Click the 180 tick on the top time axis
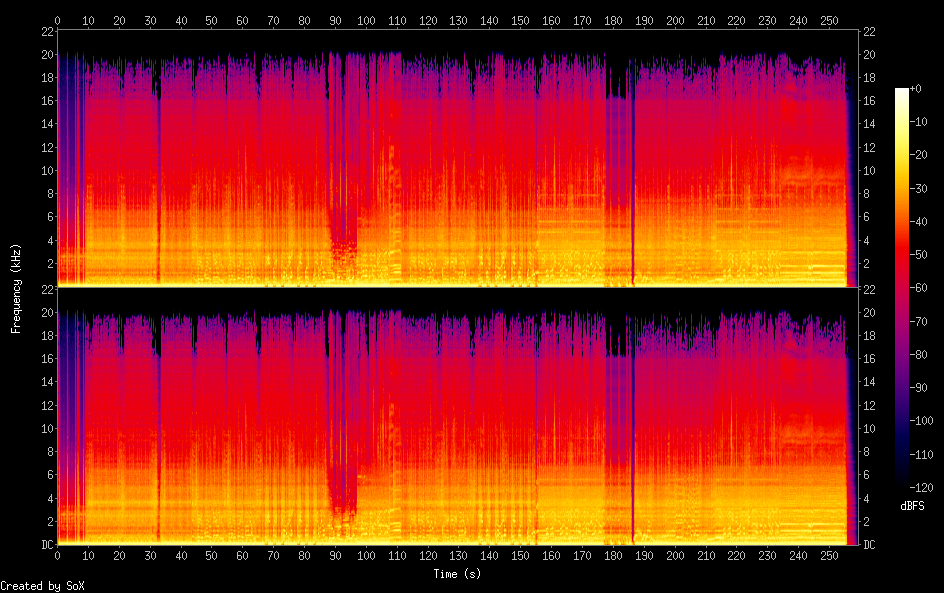944x593 pixels. [613, 20]
